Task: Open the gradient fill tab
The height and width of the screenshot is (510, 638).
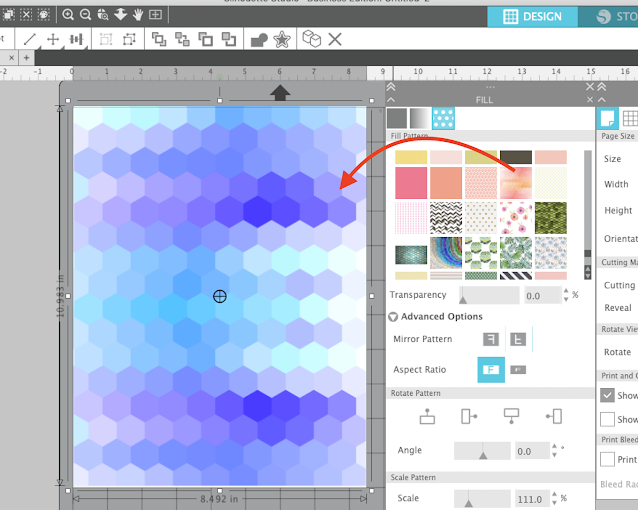Action: [420, 118]
